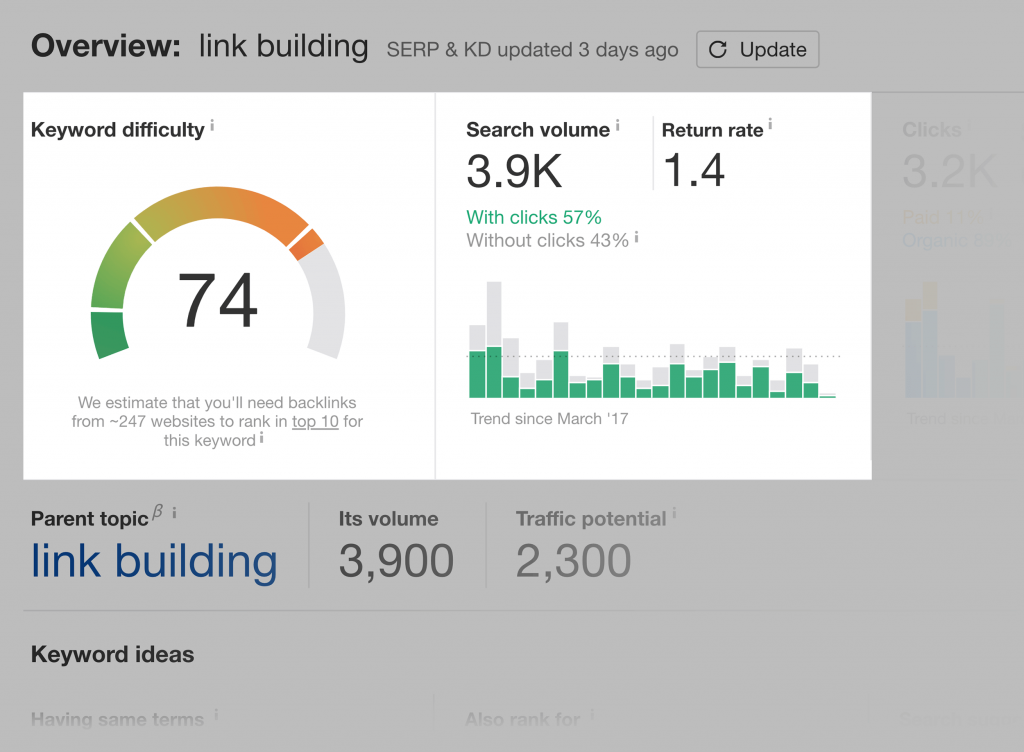Select the Having same terms heading
This screenshot has height=752, width=1024.
point(117,719)
